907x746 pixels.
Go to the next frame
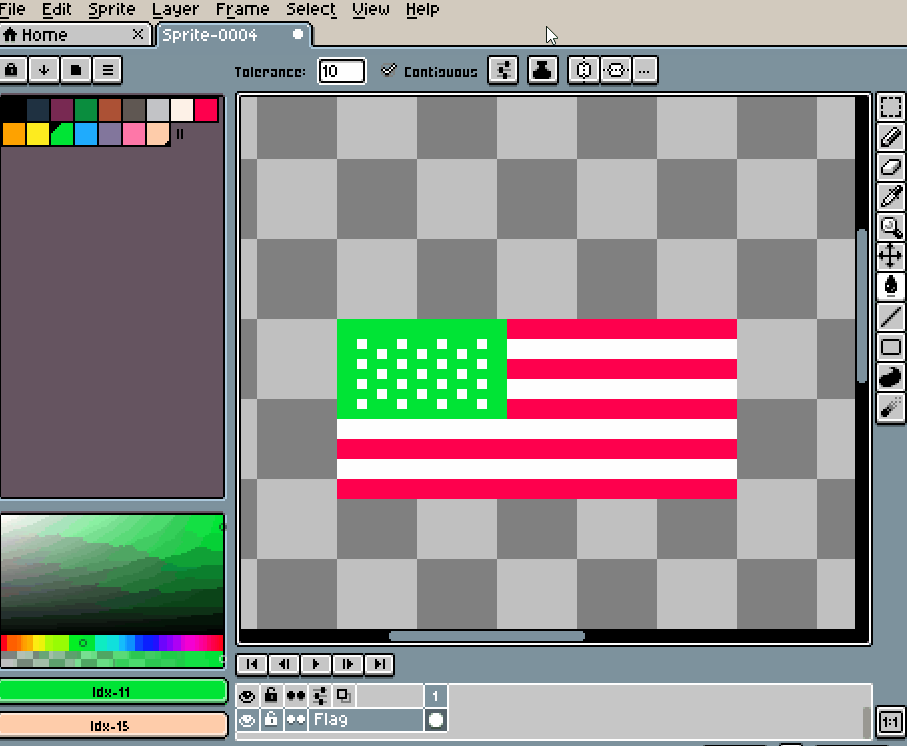pyautogui.click(x=347, y=664)
